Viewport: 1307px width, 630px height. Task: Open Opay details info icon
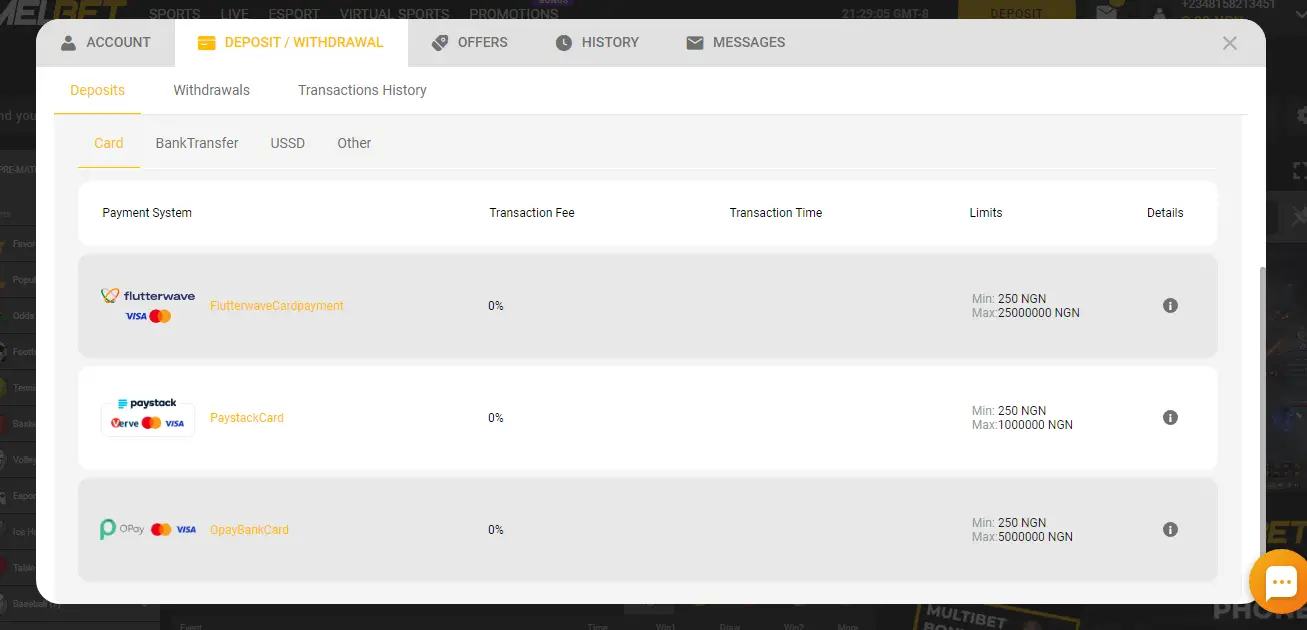click(1170, 530)
